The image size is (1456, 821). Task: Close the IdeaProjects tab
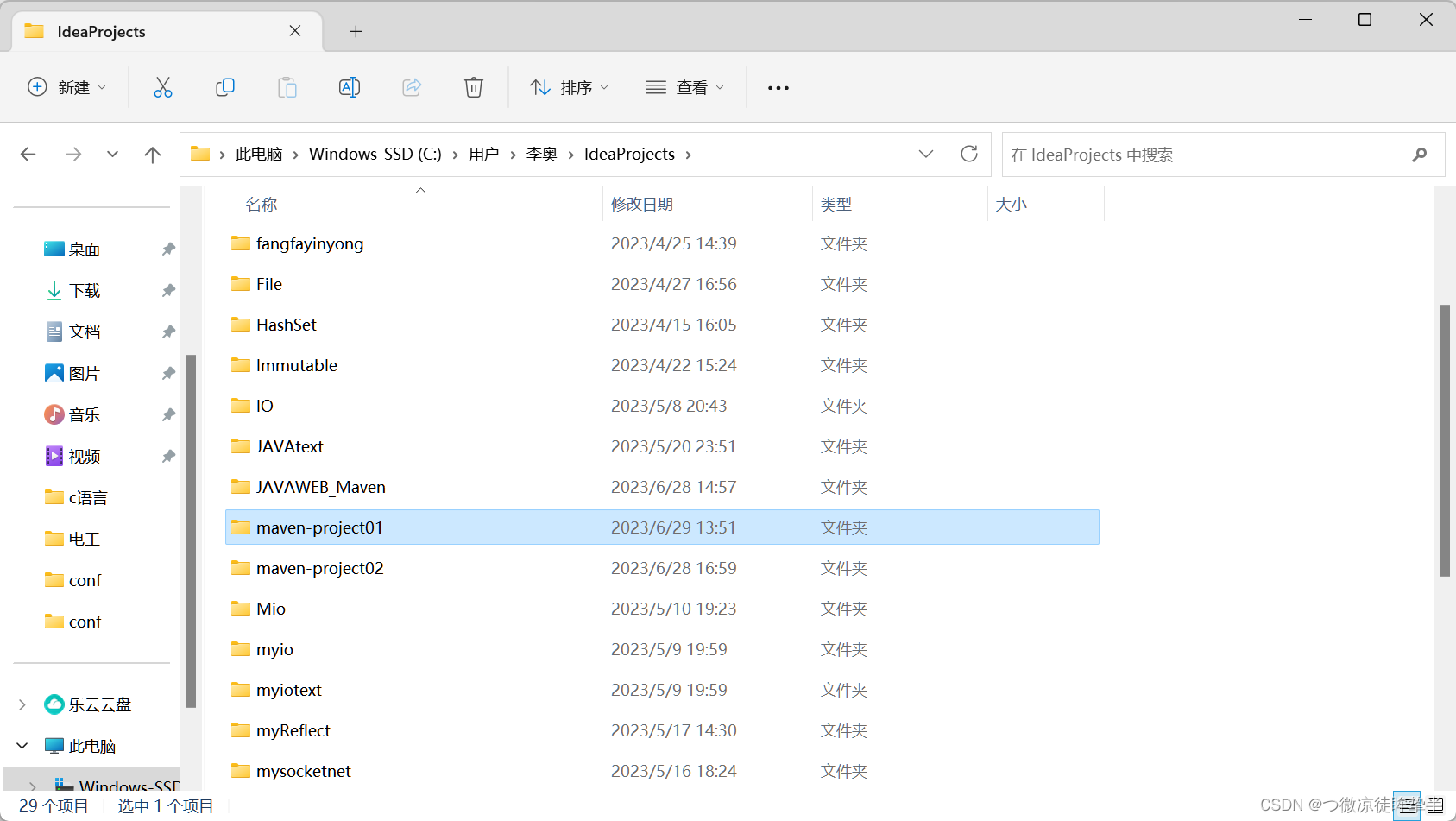click(x=295, y=31)
